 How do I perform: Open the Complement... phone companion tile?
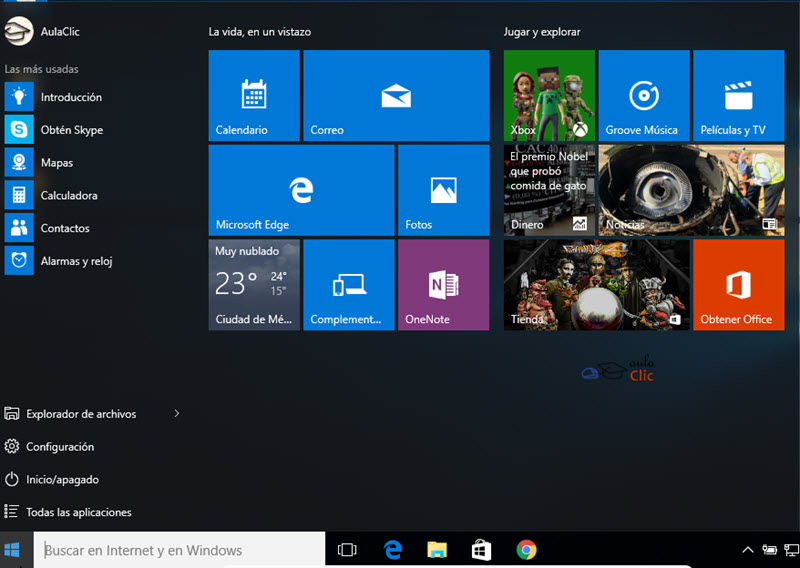[x=349, y=285]
